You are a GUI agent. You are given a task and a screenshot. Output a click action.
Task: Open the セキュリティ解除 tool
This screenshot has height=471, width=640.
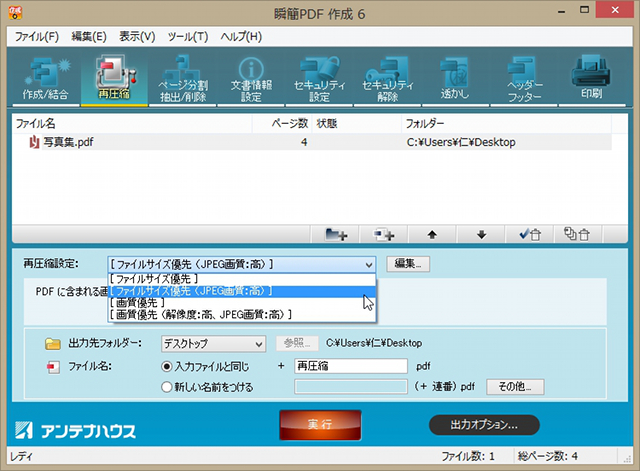tap(387, 78)
